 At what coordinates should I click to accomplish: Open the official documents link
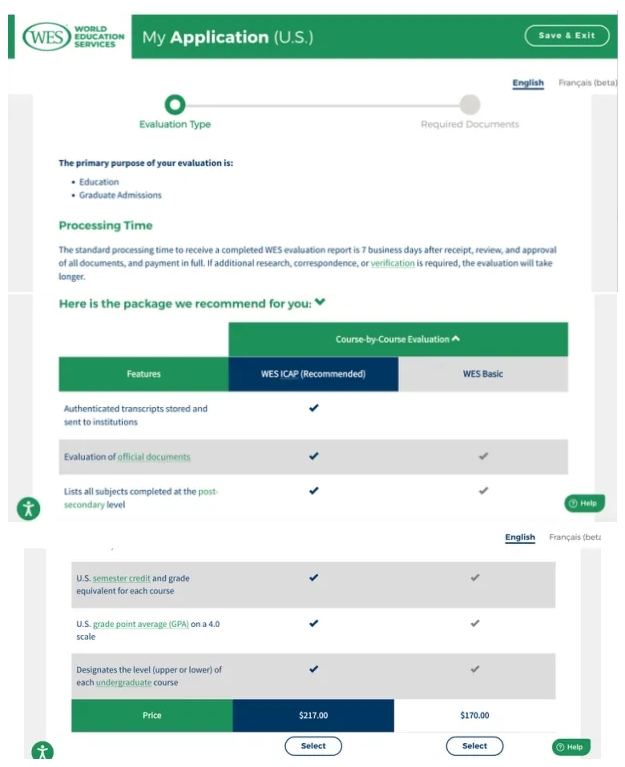coord(154,457)
